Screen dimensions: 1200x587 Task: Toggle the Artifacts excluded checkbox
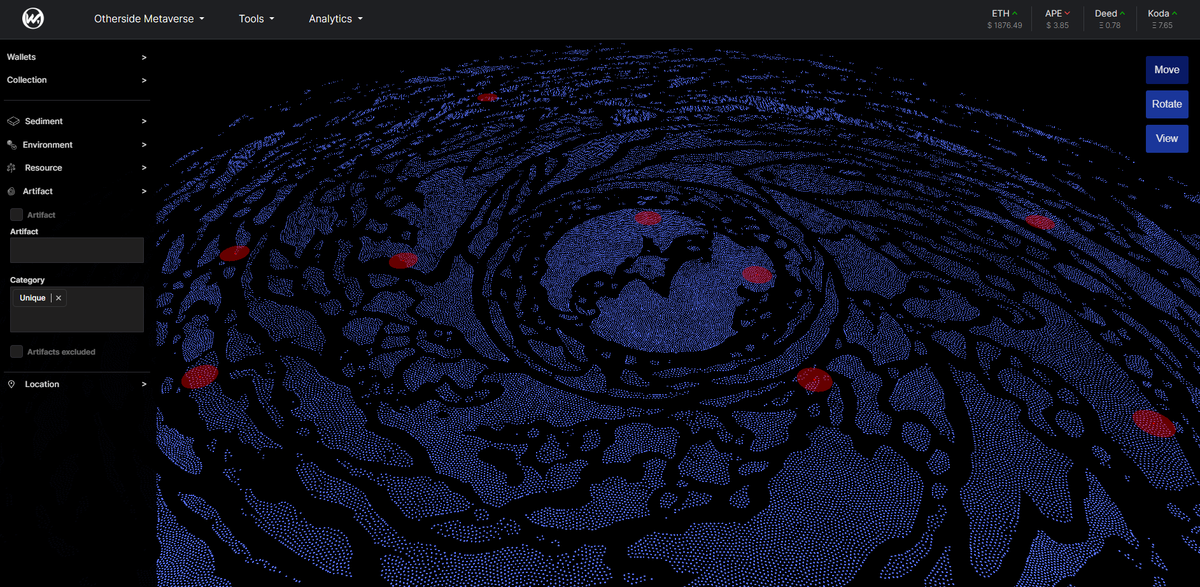(17, 352)
